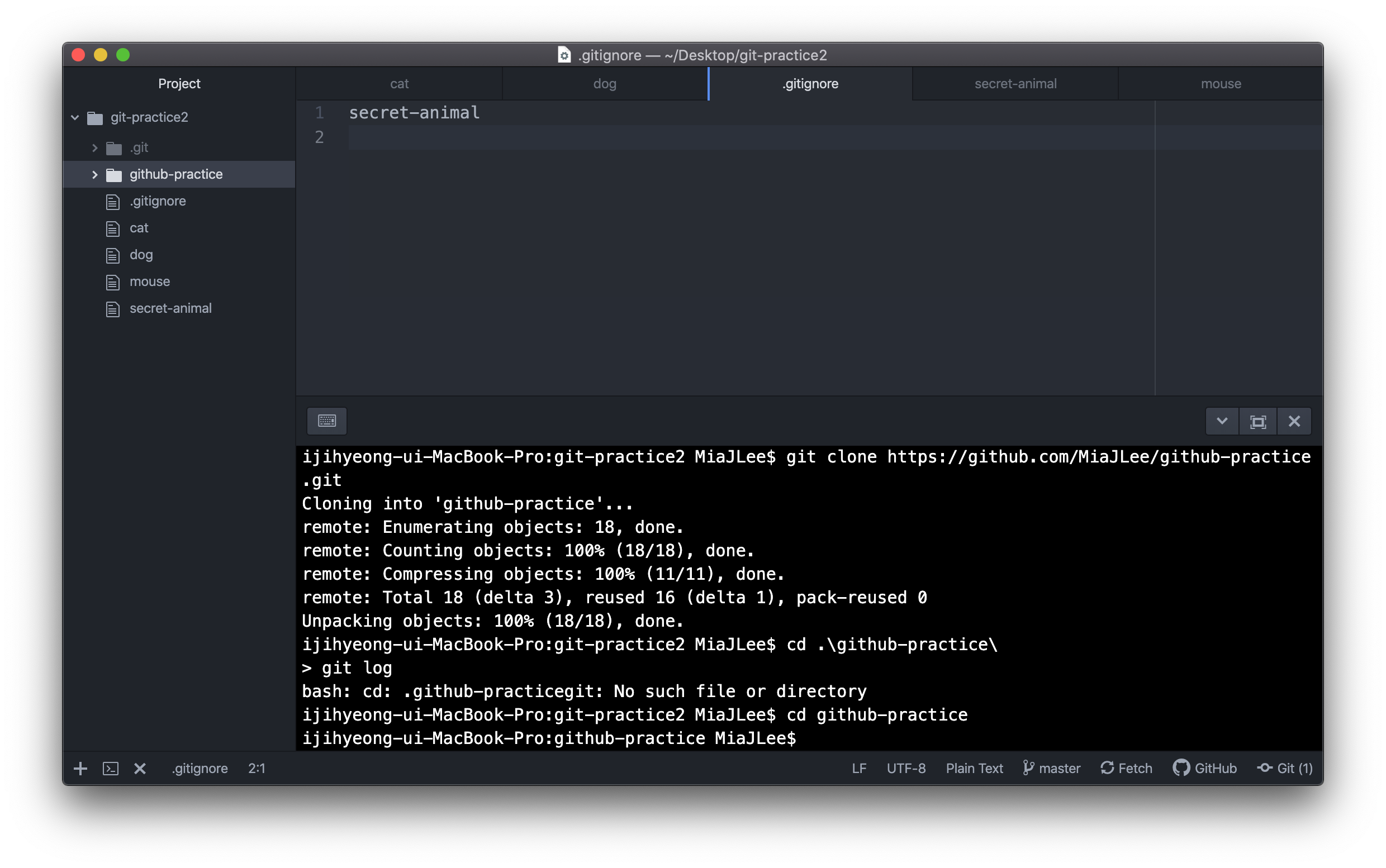
Task: Expand the github-practice folder
Action: pos(95,174)
